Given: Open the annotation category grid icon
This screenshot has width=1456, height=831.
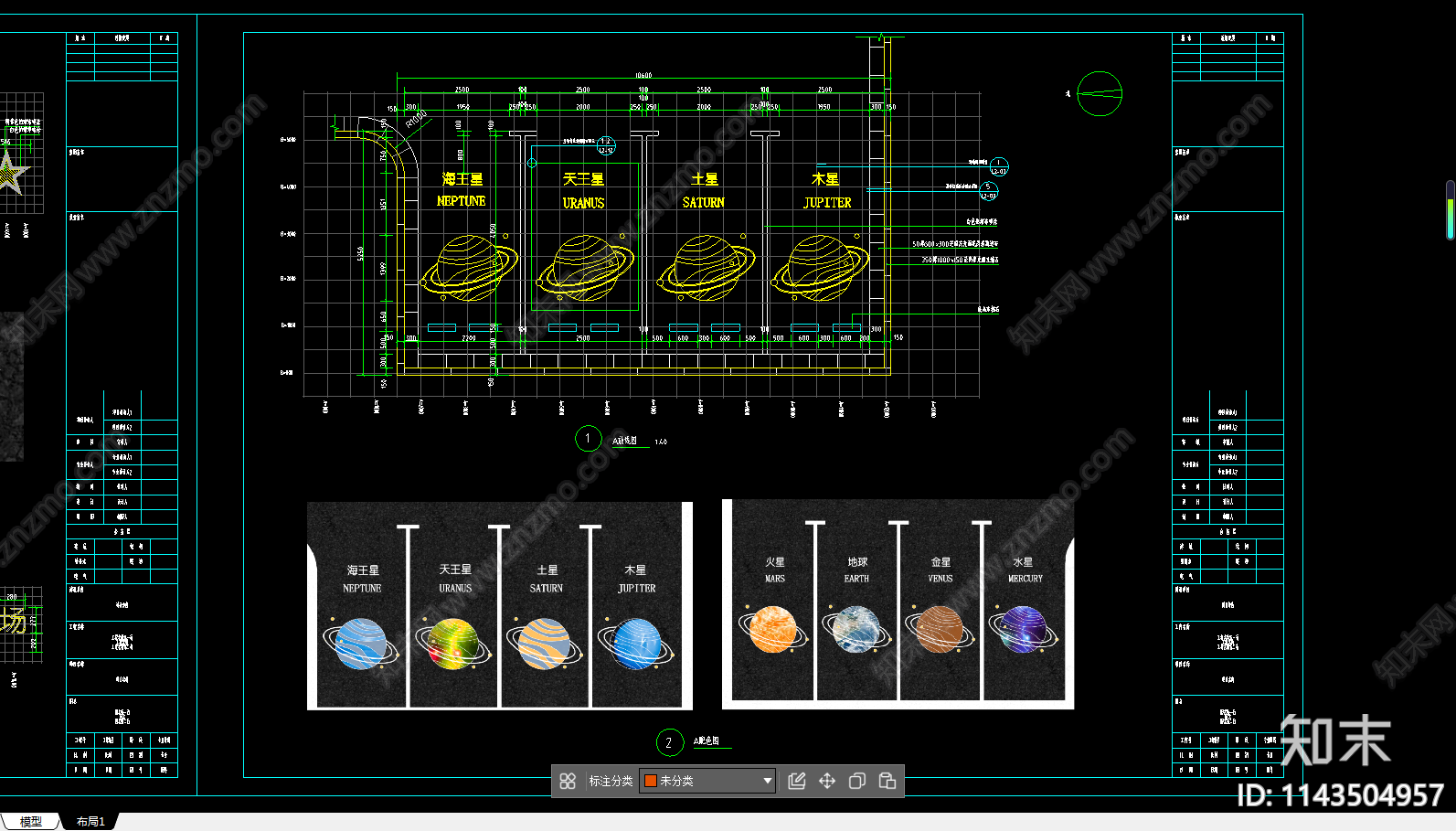Looking at the screenshot, I should pyautogui.click(x=568, y=781).
